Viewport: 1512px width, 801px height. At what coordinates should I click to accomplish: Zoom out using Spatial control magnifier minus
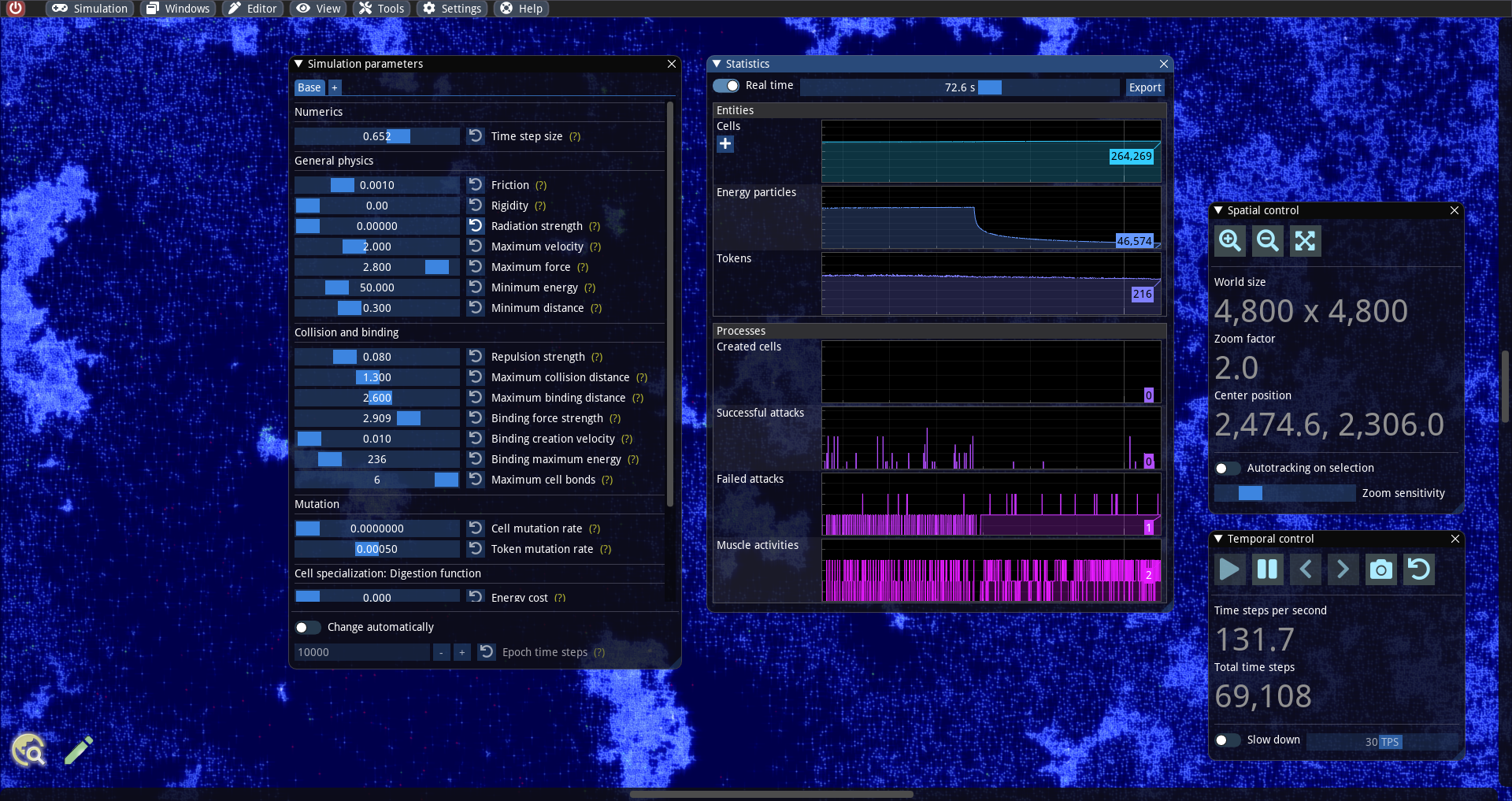pos(1268,240)
